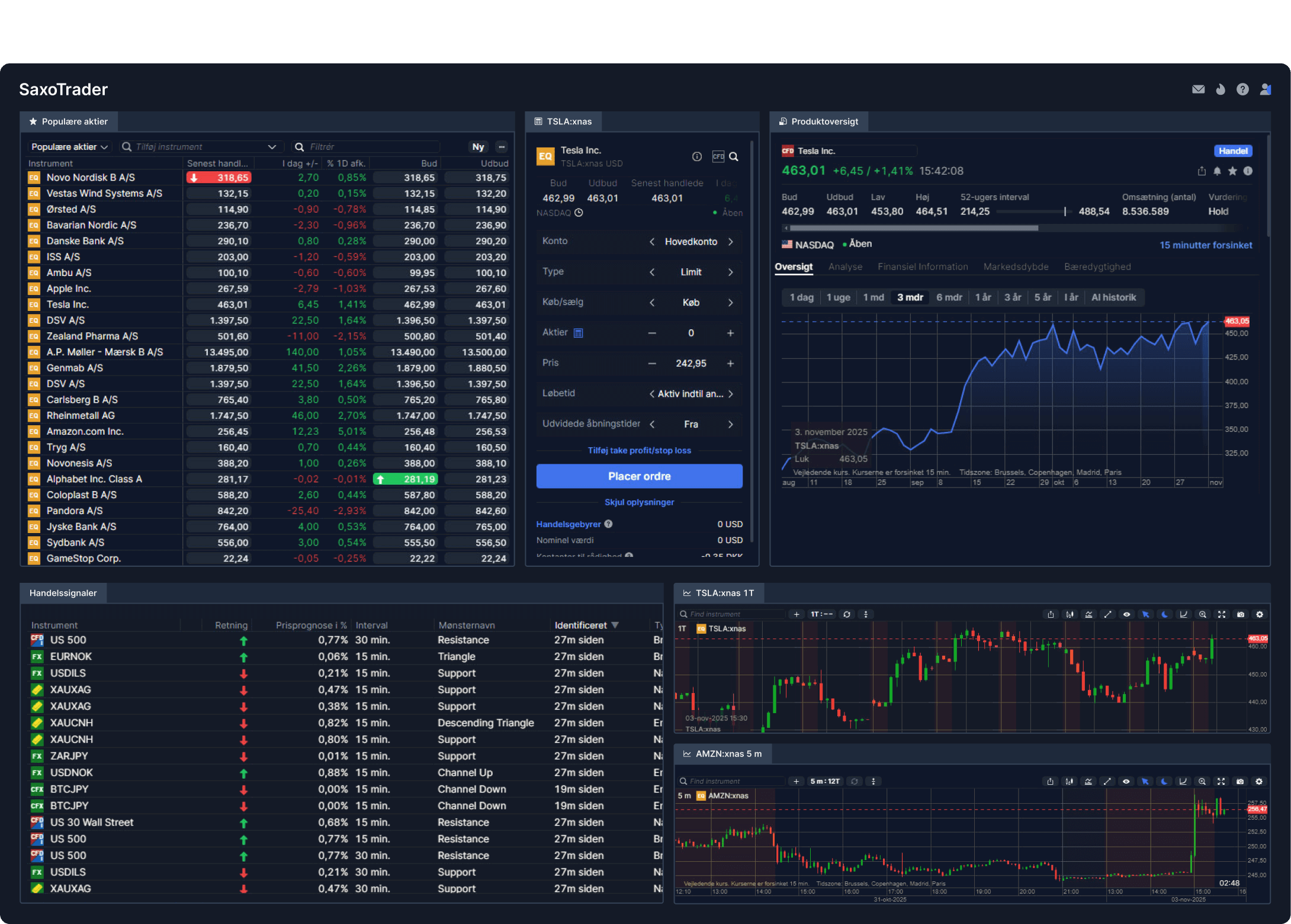Screen dimensions: 1291x924
Task: Switch to the Markedsdybde tab
Action: click(1016, 267)
